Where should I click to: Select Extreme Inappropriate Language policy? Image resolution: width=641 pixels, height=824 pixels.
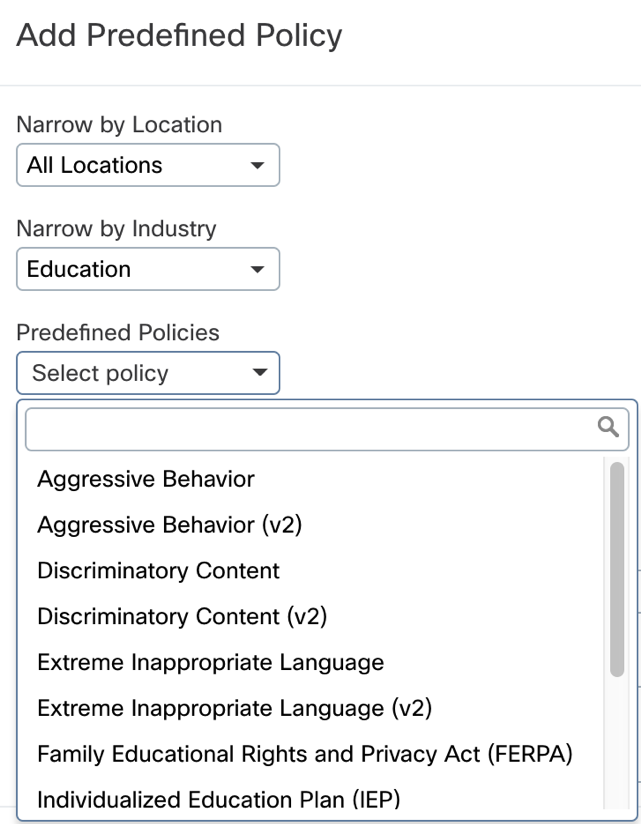210,662
